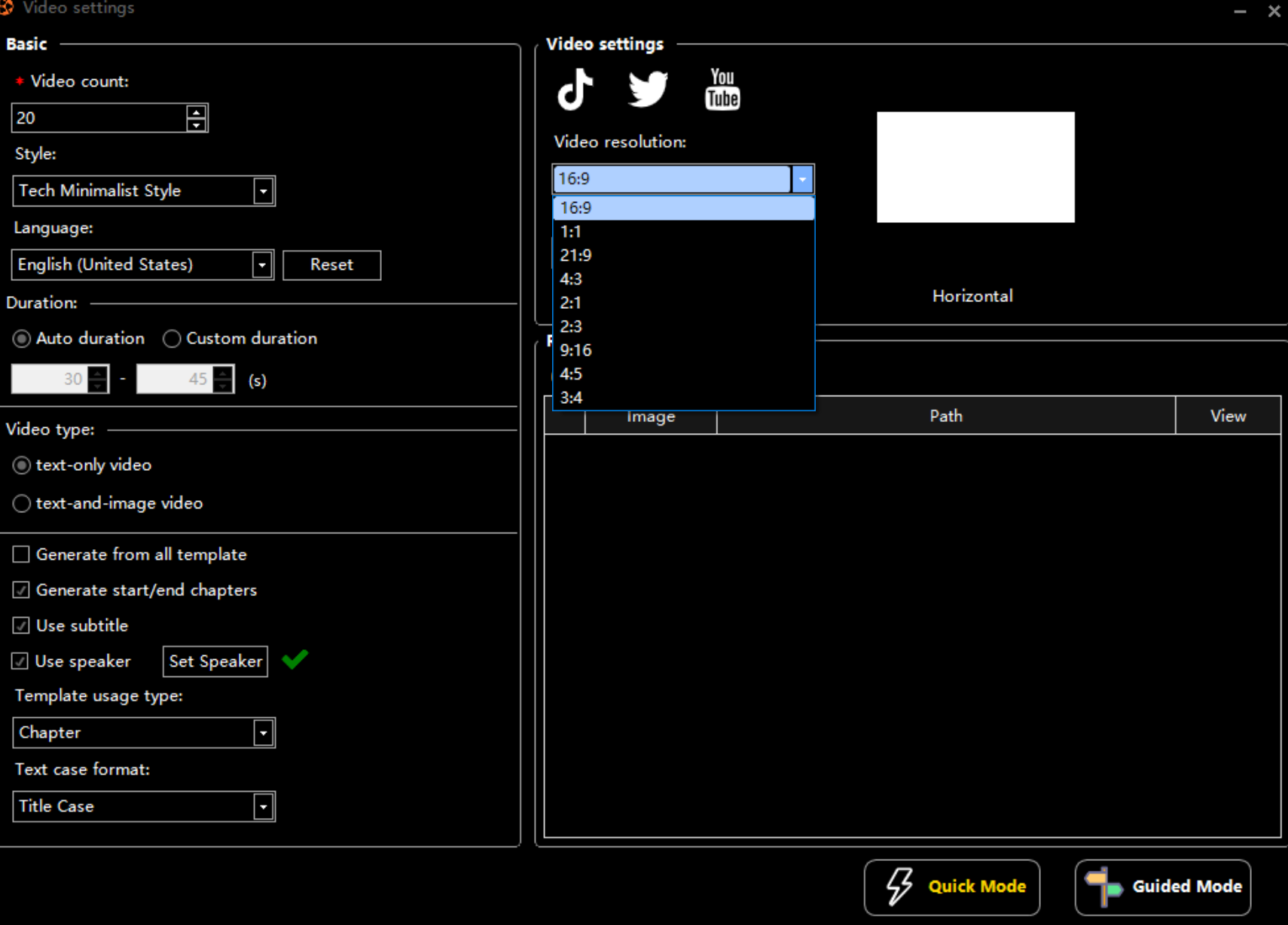Select the Twitter bird icon
Image resolution: width=1288 pixels, height=925 pixels.
648,89
